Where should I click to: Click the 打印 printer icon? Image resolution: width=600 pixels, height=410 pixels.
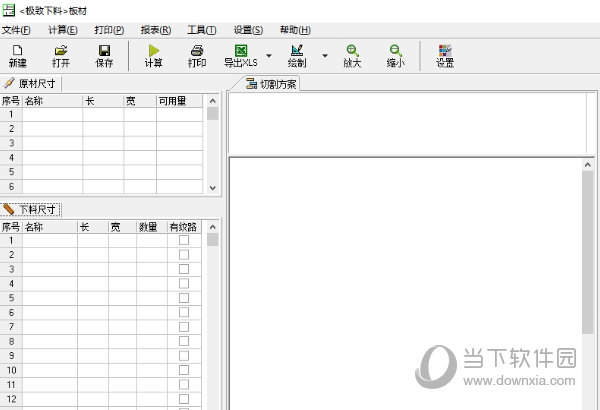[197, 56]
